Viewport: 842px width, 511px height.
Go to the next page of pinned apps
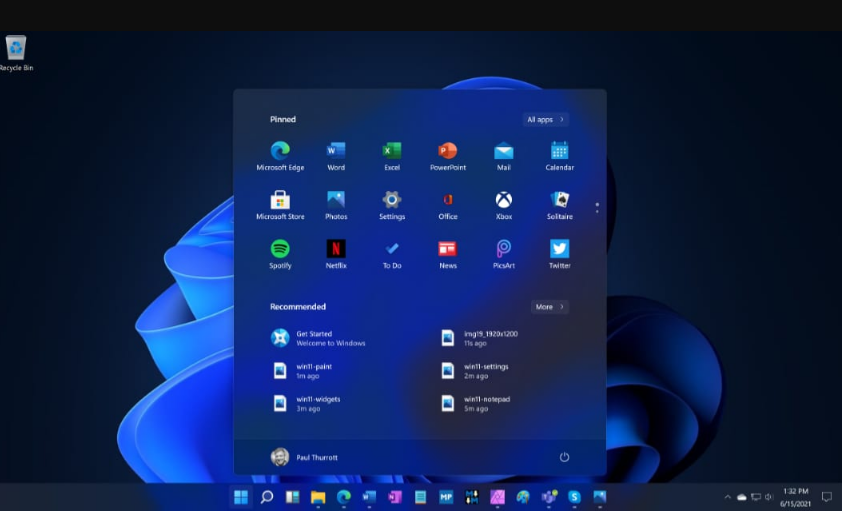pos(597,211)
